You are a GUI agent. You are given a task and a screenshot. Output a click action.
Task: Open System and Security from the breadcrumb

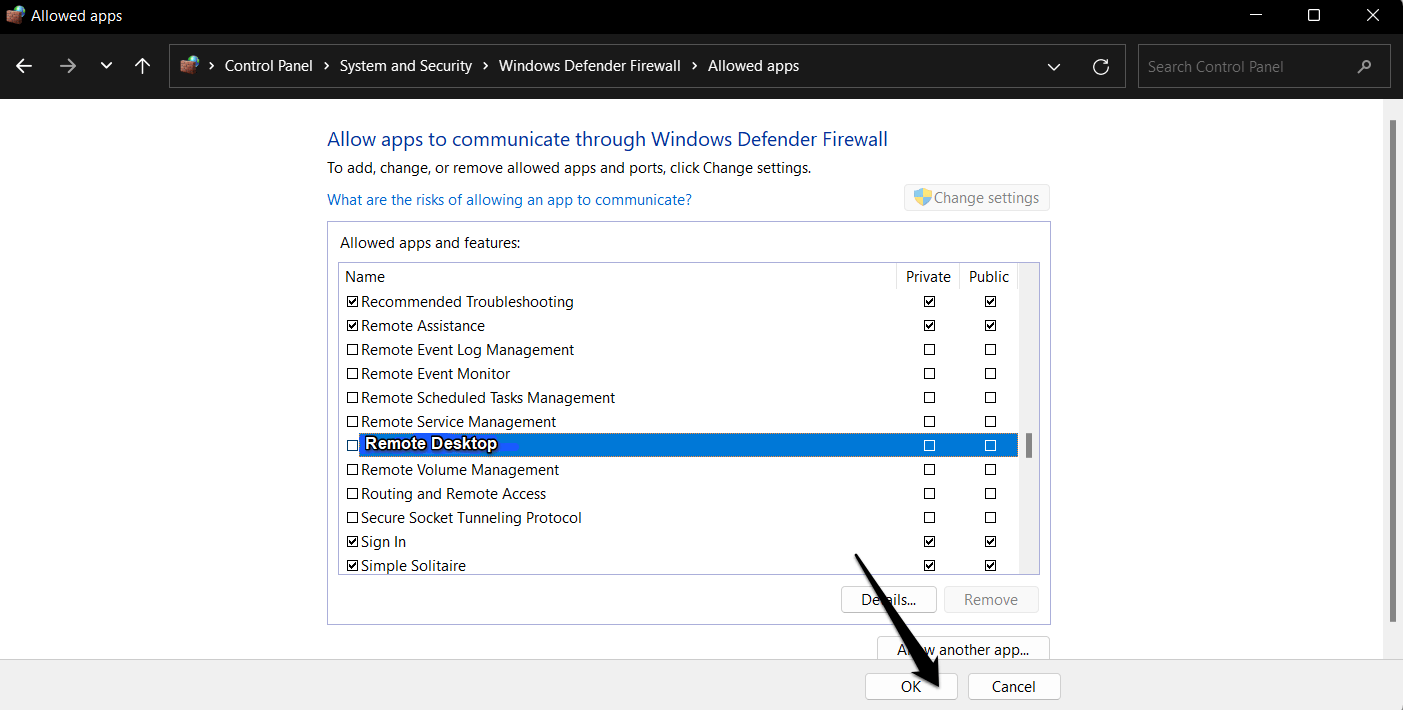(405, 66)
